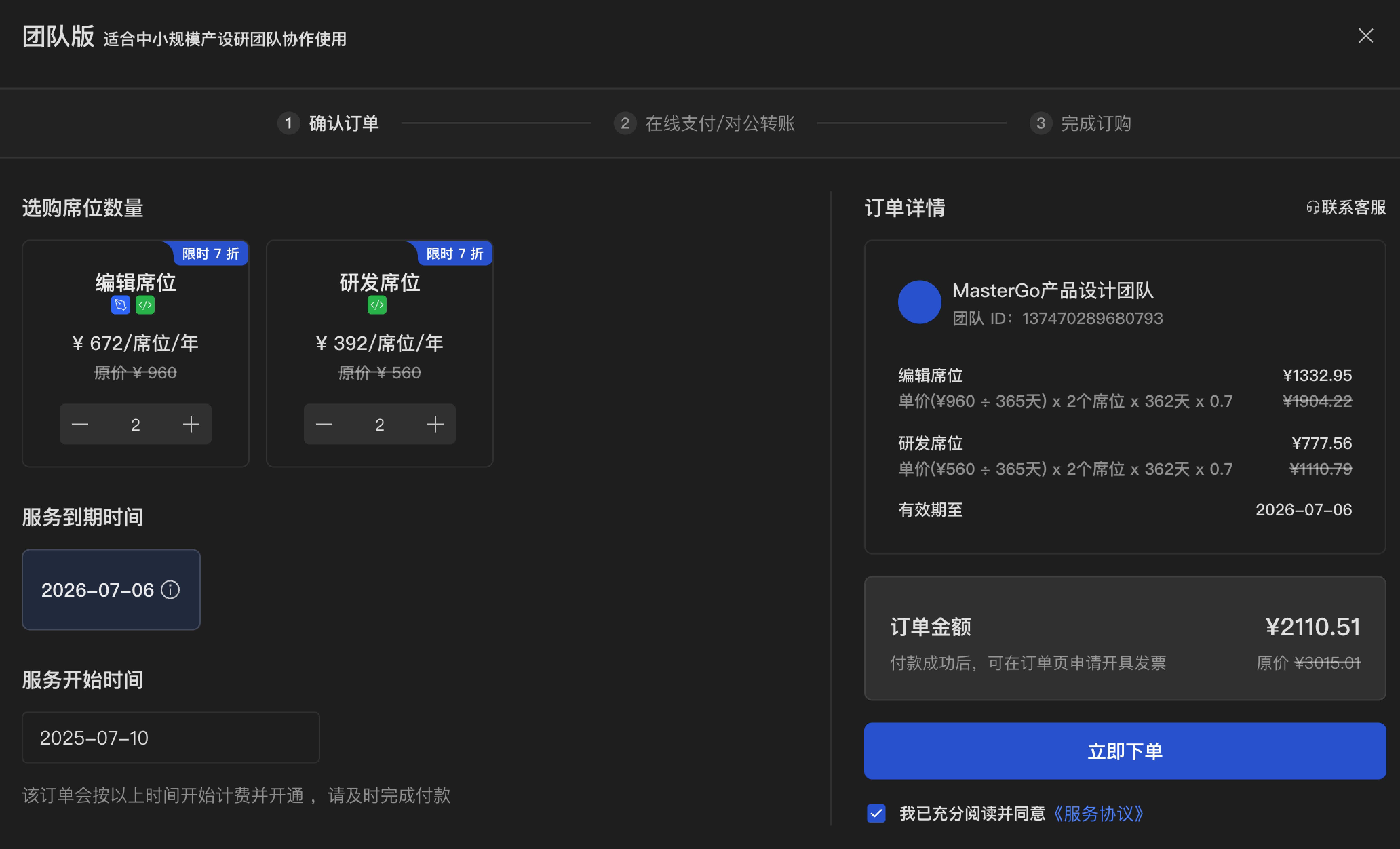This screenshot has height=849, width=1400.
Task: Click the 编辑席位 quantity value field
Action: pos(135,425)
